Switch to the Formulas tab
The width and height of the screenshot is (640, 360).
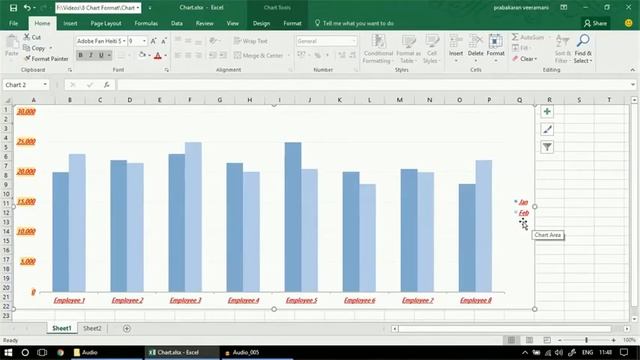coord(146,23)
